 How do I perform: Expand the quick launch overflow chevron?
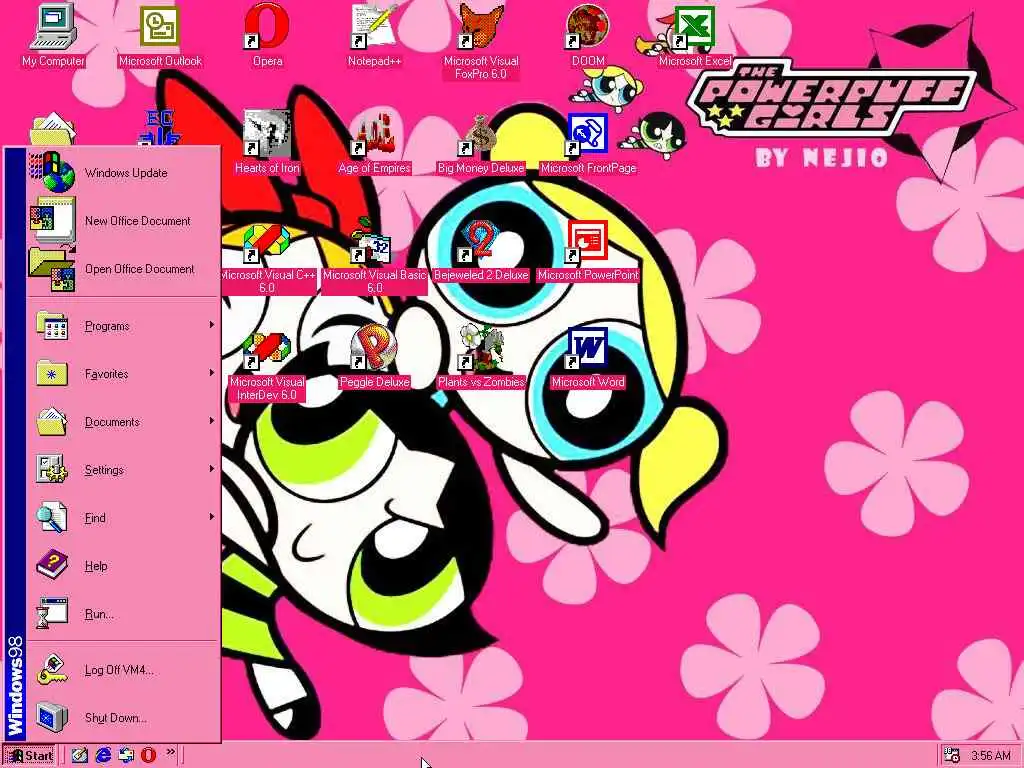170,752
